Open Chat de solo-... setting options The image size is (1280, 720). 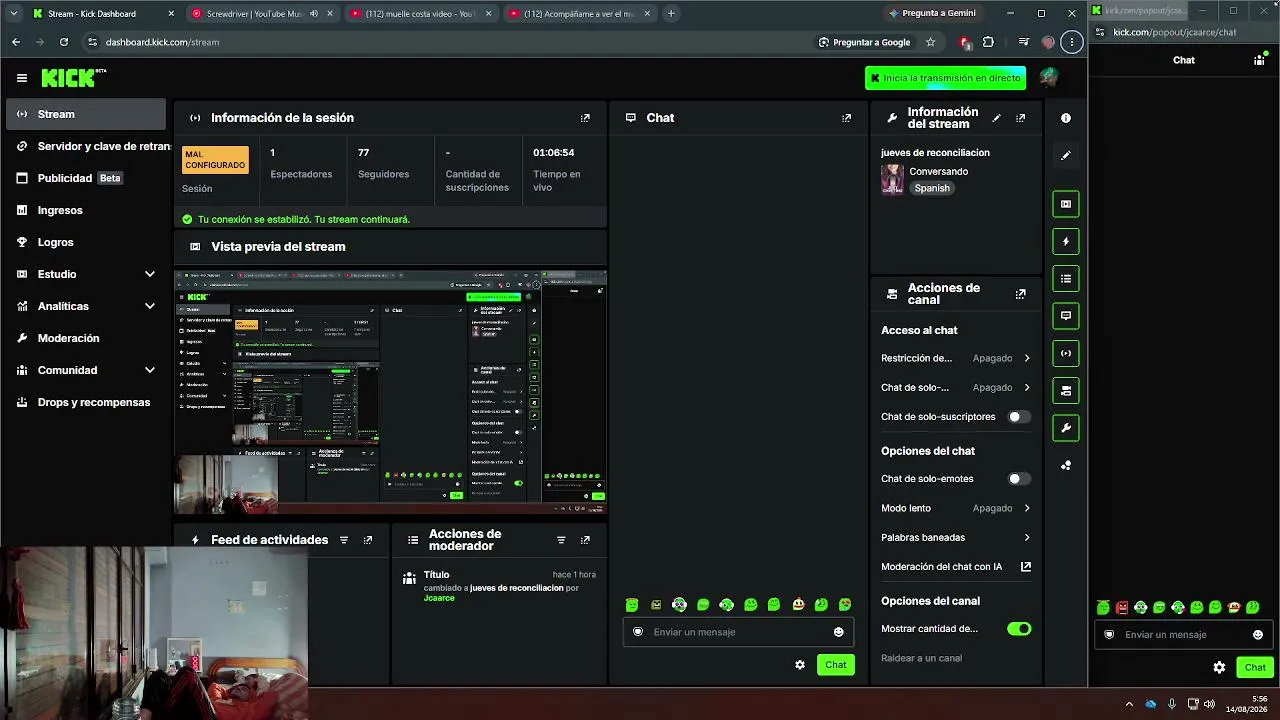[x=955, y=387]
